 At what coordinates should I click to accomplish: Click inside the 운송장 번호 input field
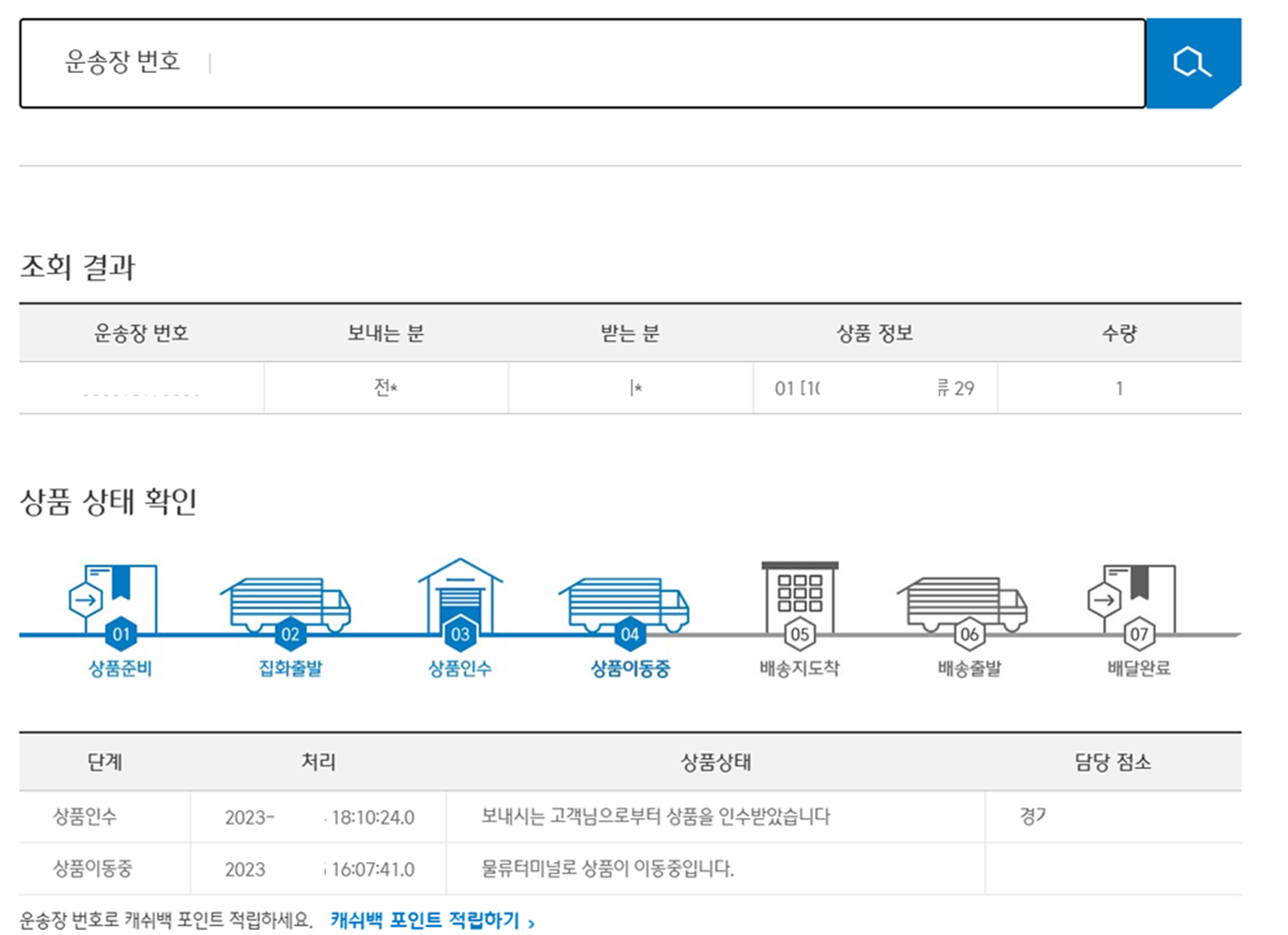582,62
